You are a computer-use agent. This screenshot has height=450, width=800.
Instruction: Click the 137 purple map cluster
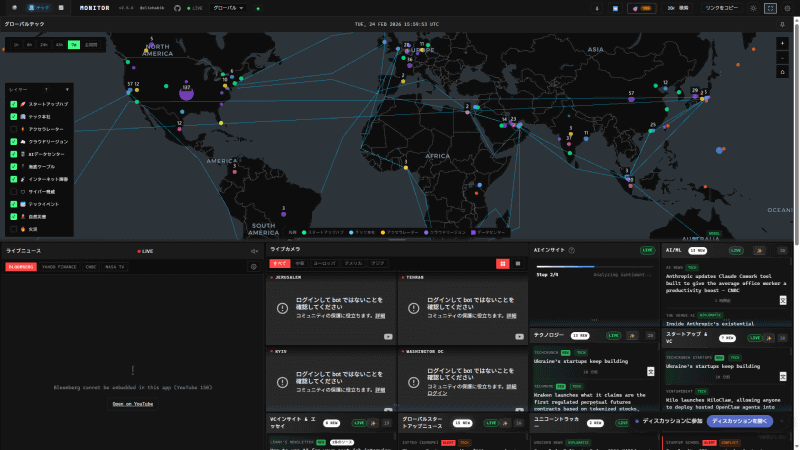click(x=186, y=93)
